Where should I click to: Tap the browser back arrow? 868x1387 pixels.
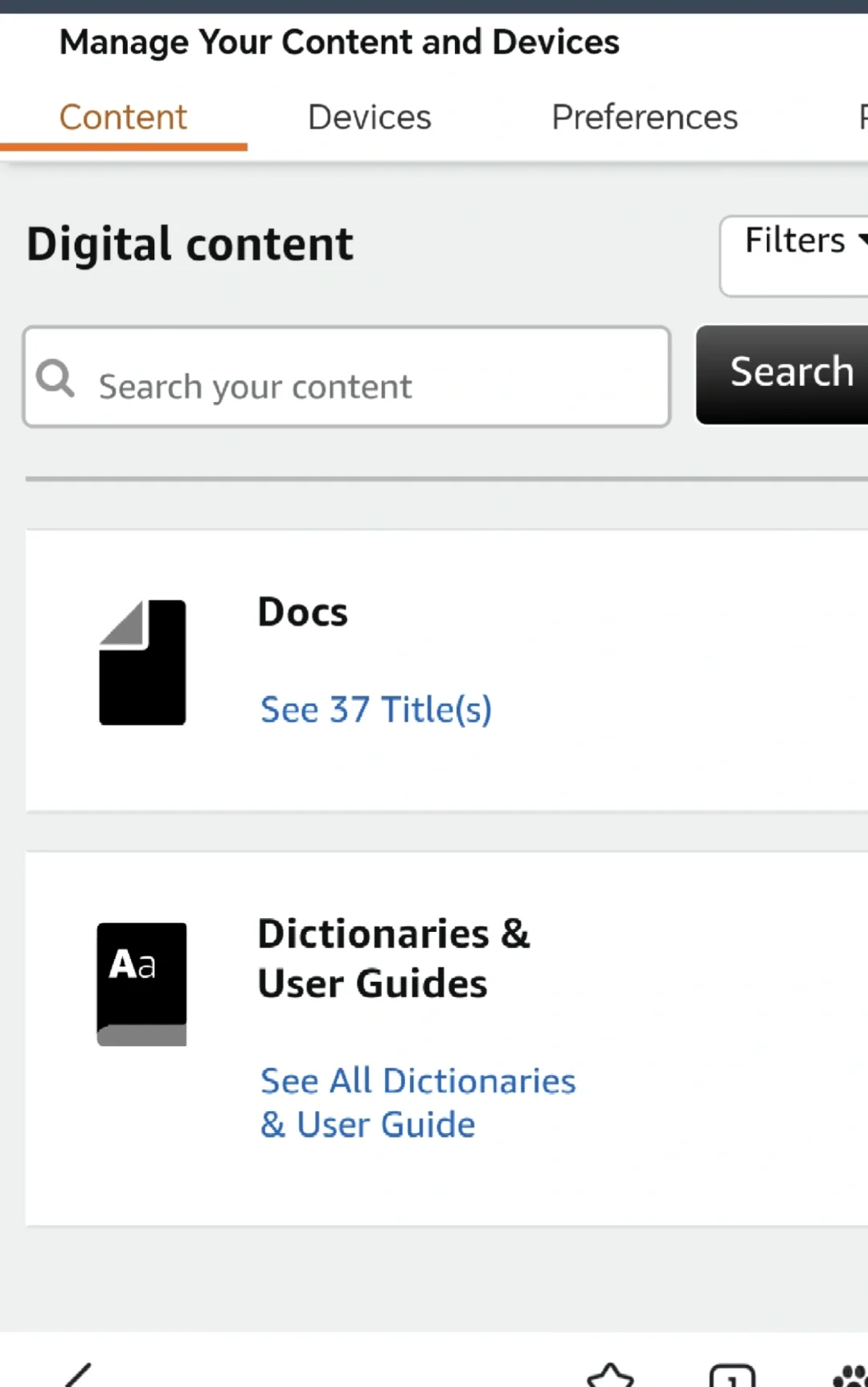pyautogui.click(x=78, y=1374)
